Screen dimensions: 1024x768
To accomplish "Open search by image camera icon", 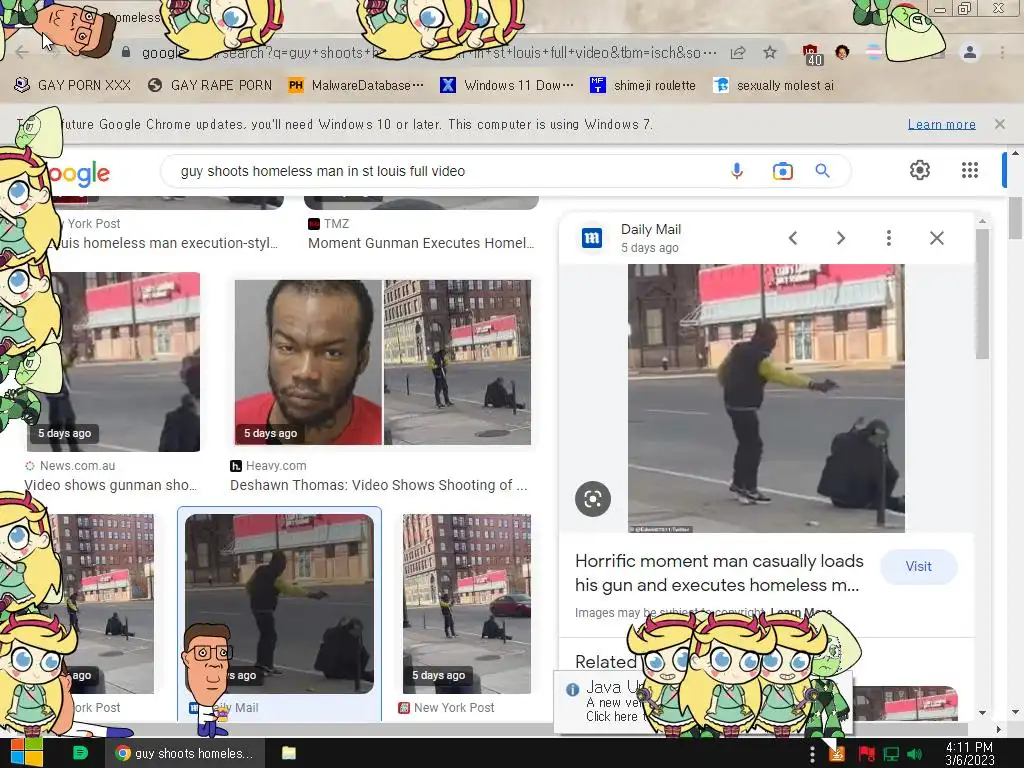I will 782,171.
